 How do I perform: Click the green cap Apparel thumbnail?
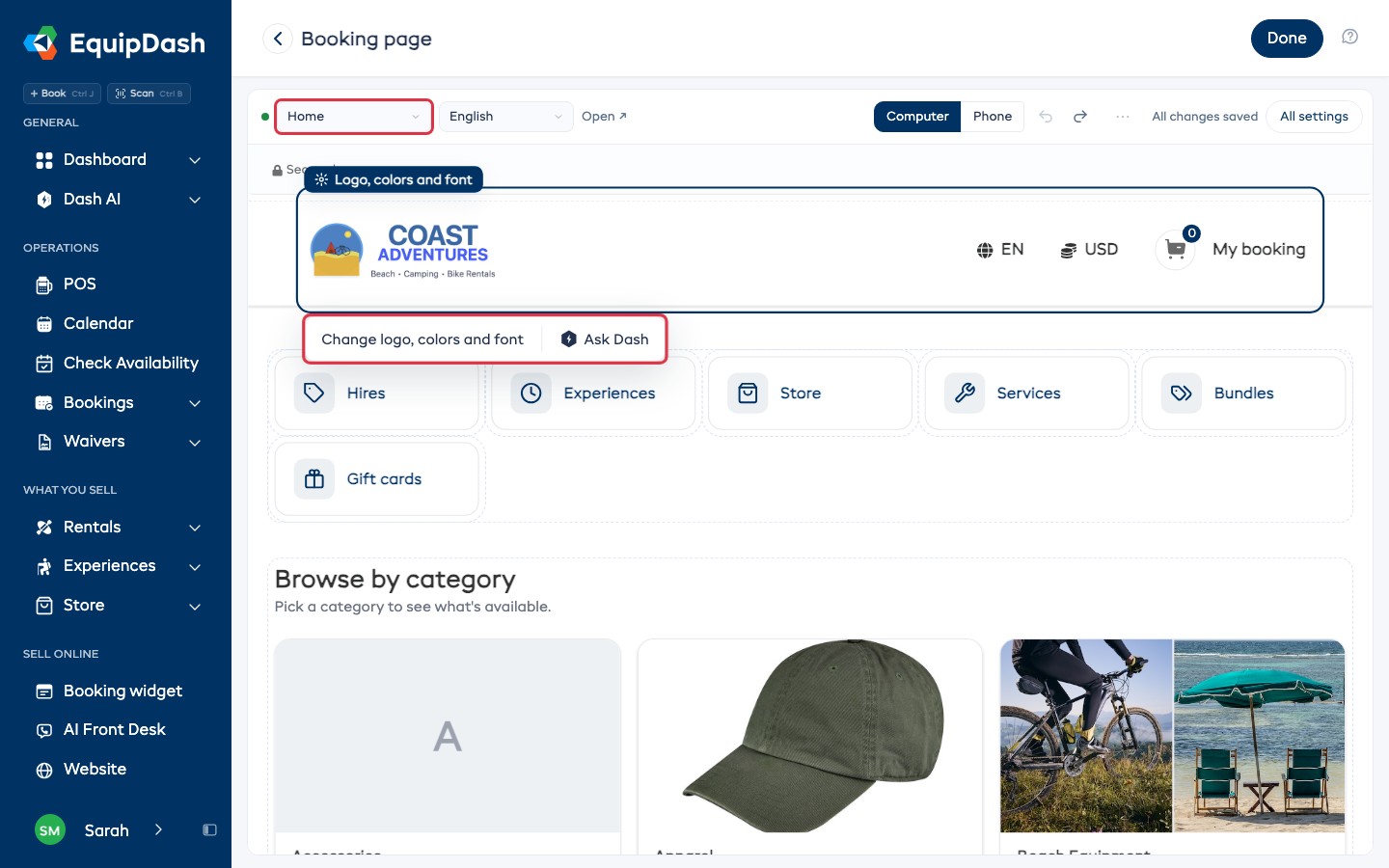(810, 736)
